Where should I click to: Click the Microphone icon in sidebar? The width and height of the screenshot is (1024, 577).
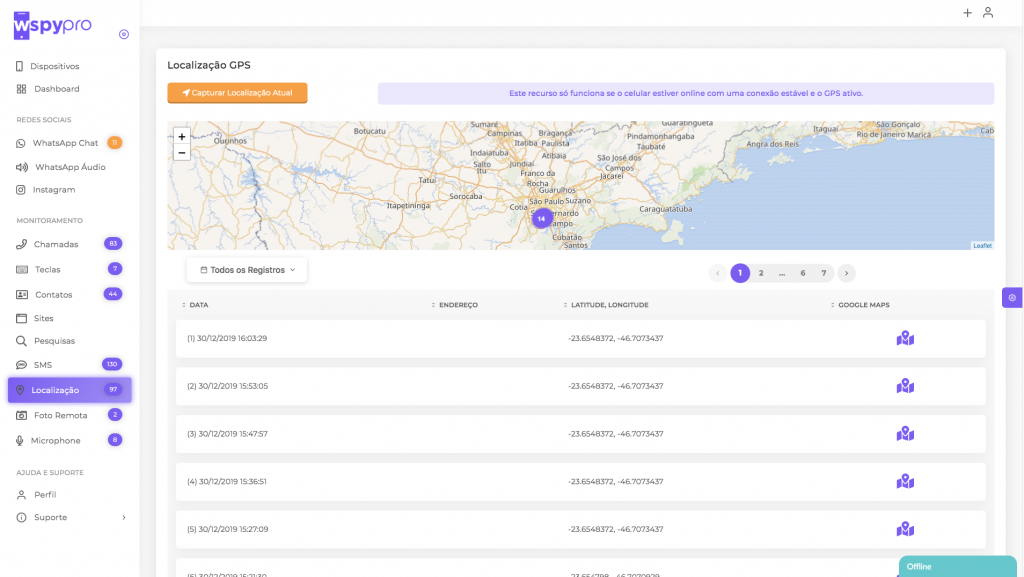20,441
